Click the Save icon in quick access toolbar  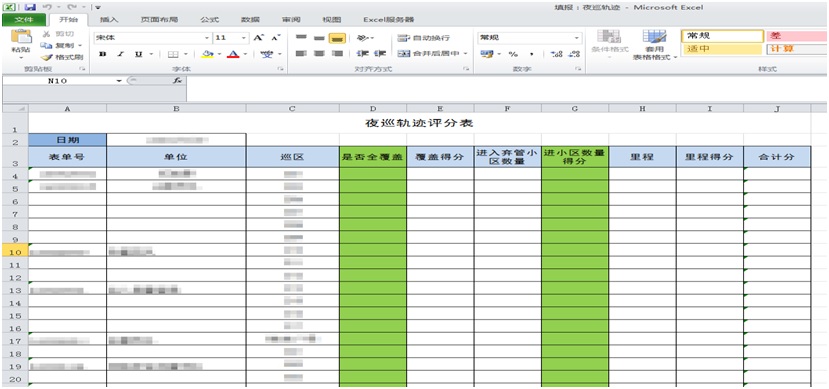pos(30,7)
